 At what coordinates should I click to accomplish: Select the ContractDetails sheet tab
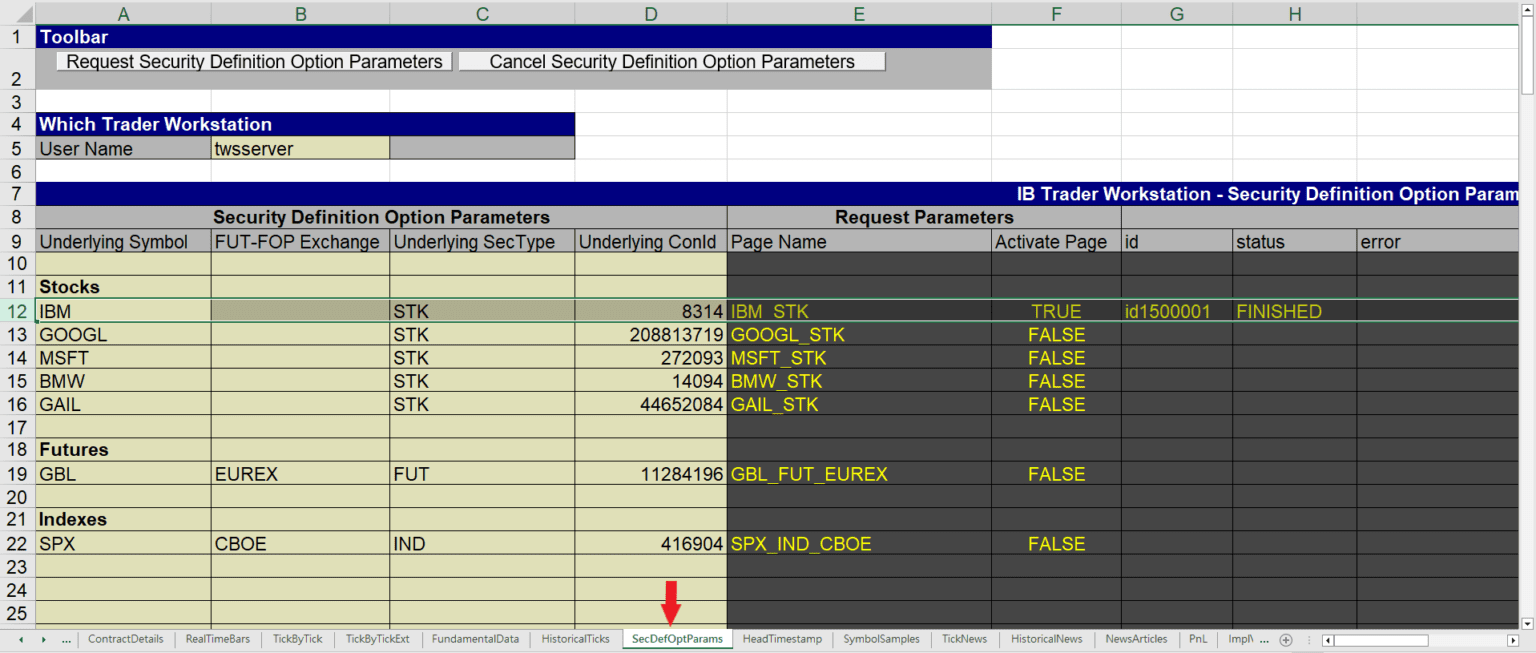click(125, 639)
